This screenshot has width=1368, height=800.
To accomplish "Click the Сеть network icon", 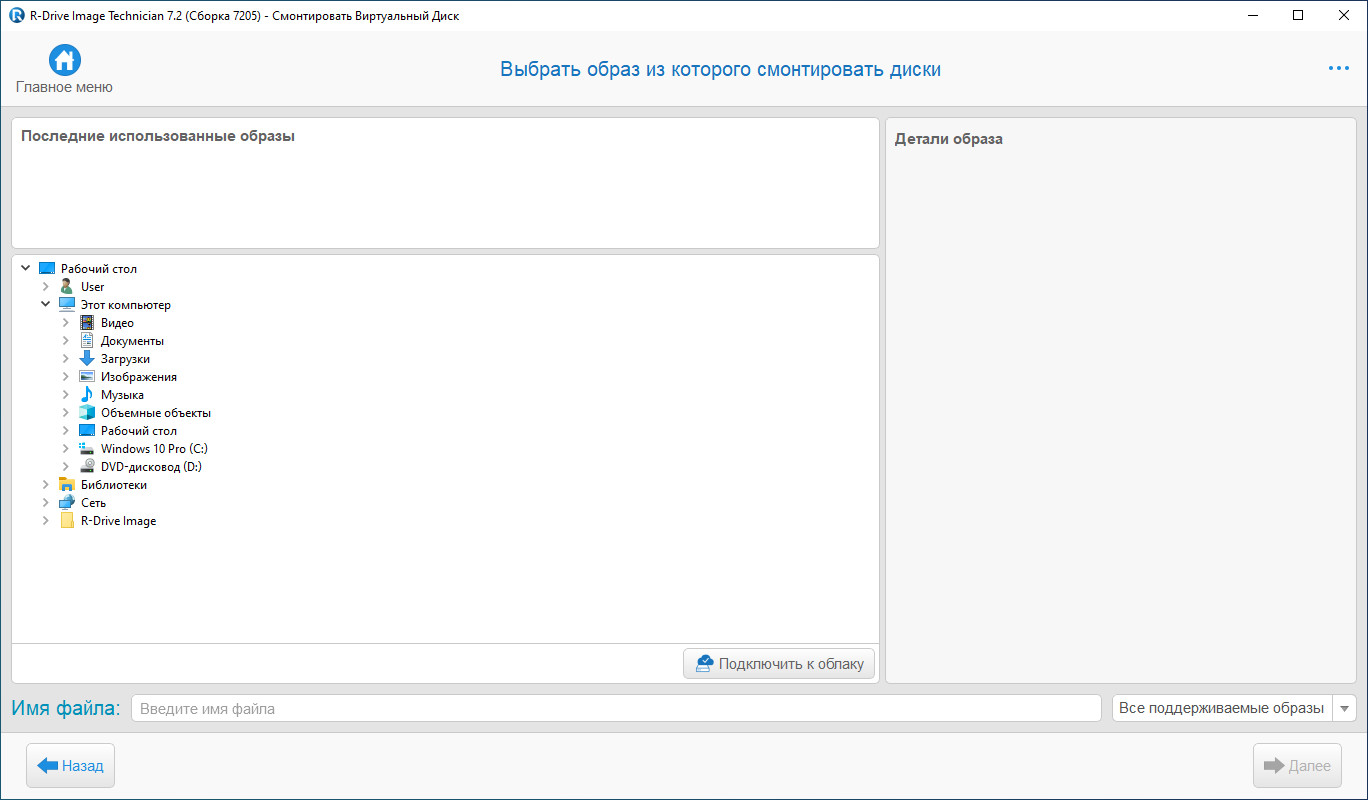I will tap(67, 503).
